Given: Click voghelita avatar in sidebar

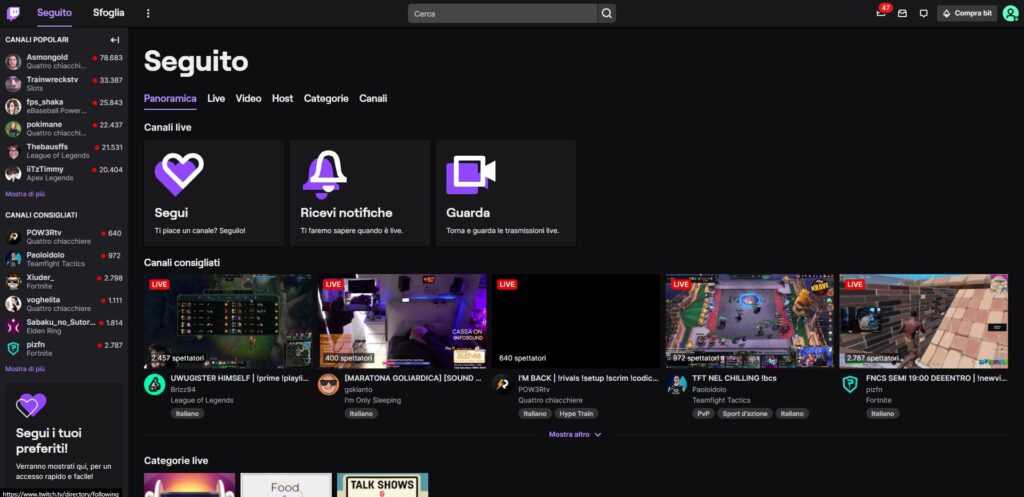Looking at the screenshot, I should pos(13,304).
